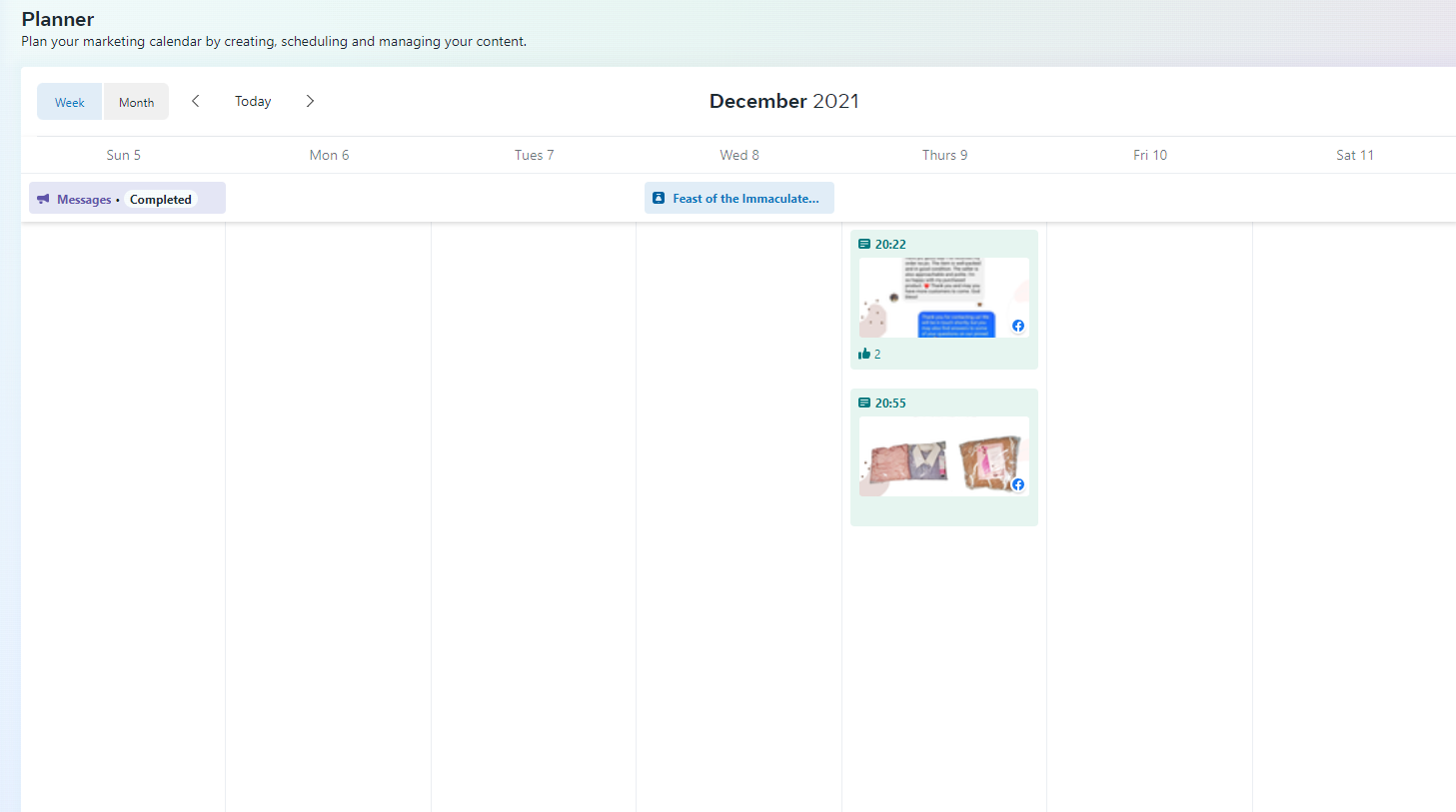
Task: Click the post icon beside 20:55
Action: (x=864, y=403)
